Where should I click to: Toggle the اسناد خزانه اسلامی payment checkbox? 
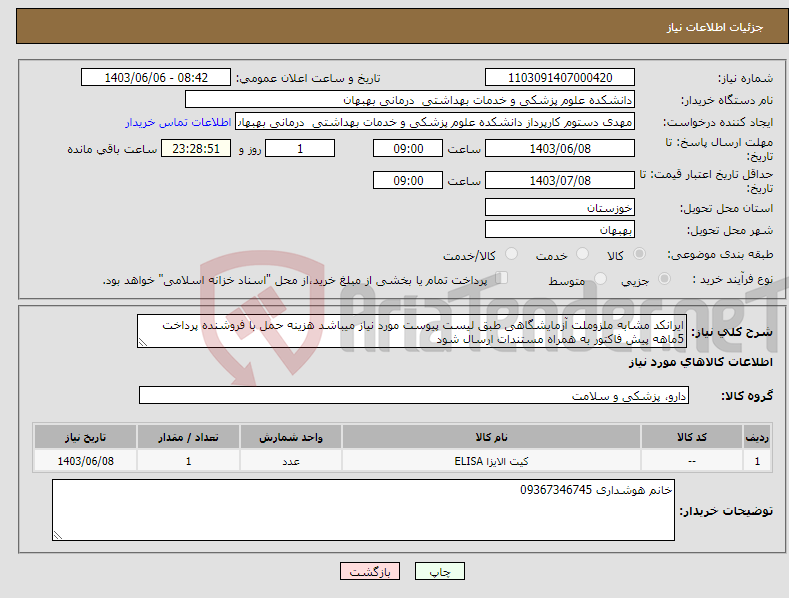(502, 278)
